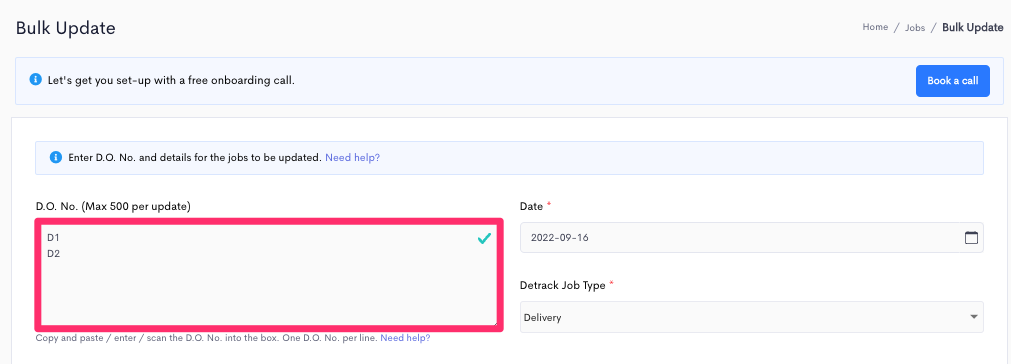Click the Date field showing 2022-09-16
Screen dimensions: 1011x364
(752, 237)
